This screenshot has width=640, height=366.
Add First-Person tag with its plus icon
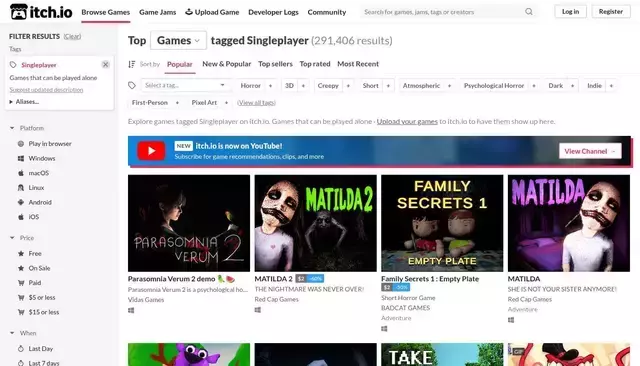(177, 103)
